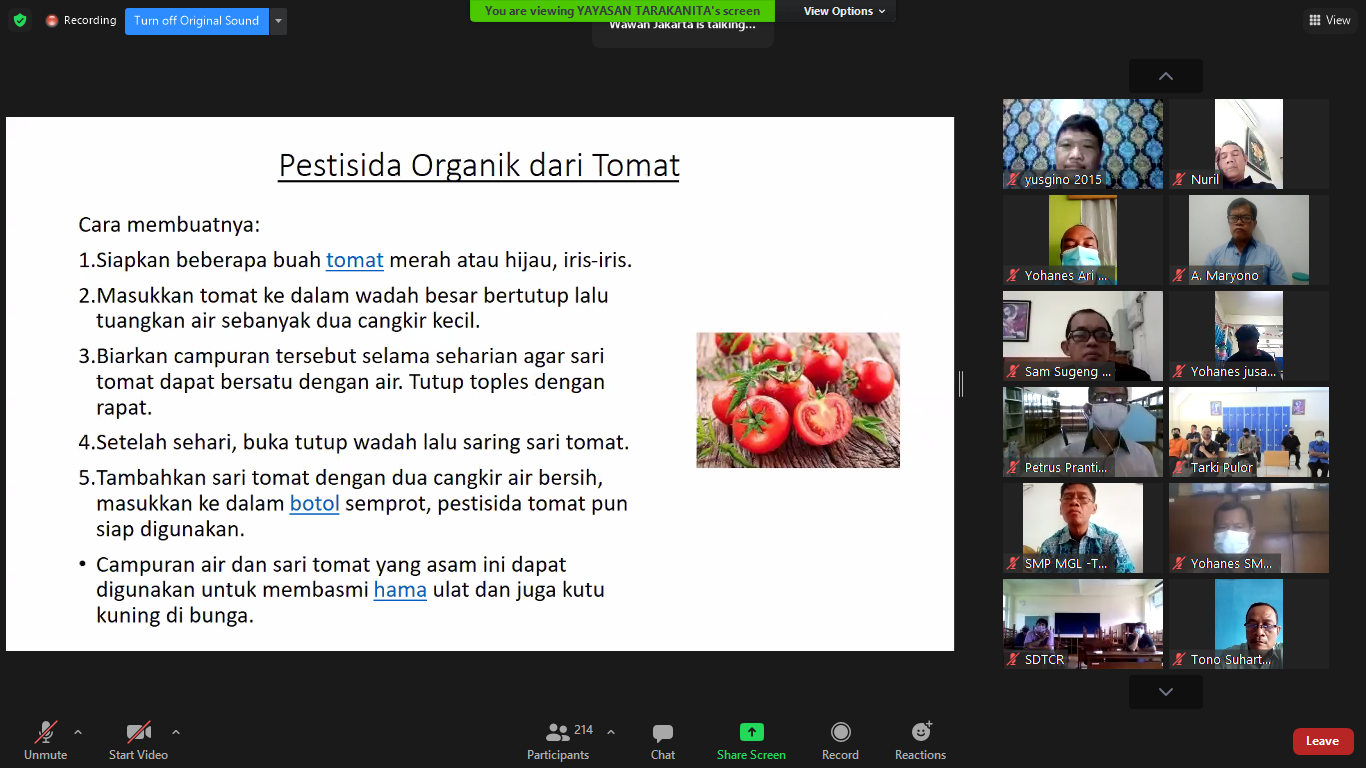Click the divider handle between slide and gallery

coord(961,384)
